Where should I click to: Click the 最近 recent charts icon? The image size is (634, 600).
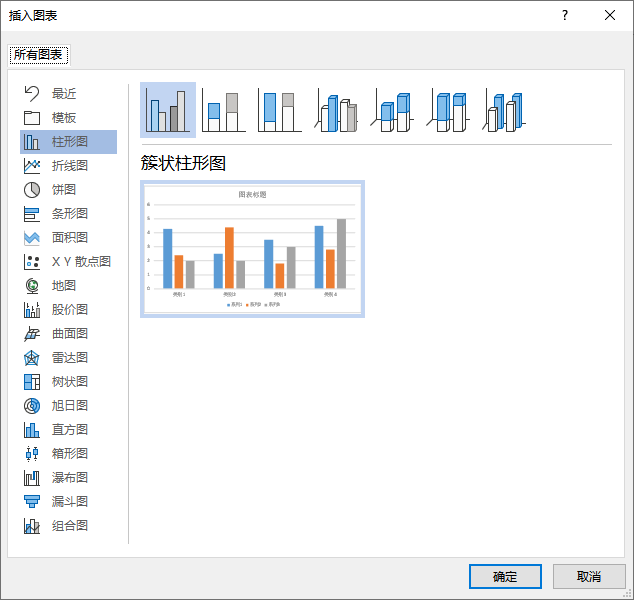(32, 94)
